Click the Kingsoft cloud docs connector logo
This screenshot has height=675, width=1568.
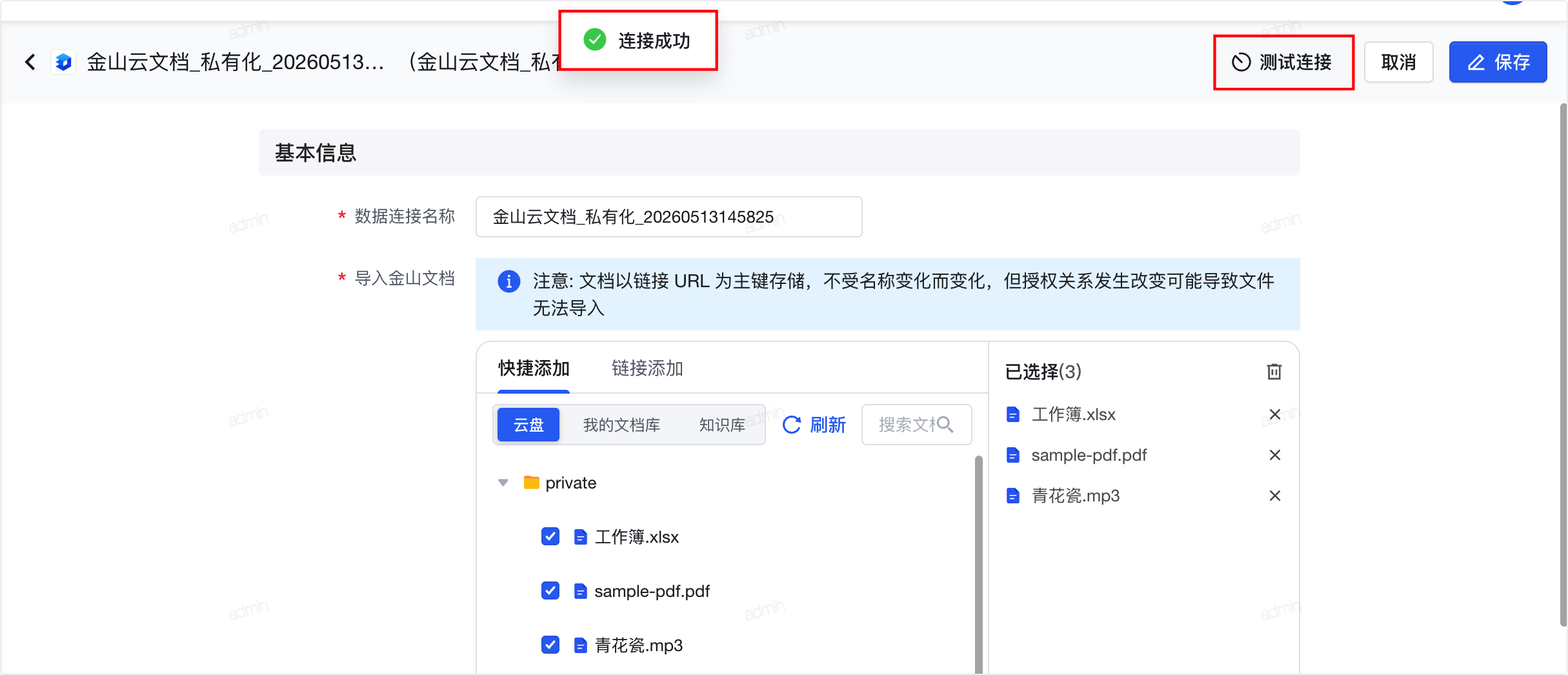tap(63, 62)
